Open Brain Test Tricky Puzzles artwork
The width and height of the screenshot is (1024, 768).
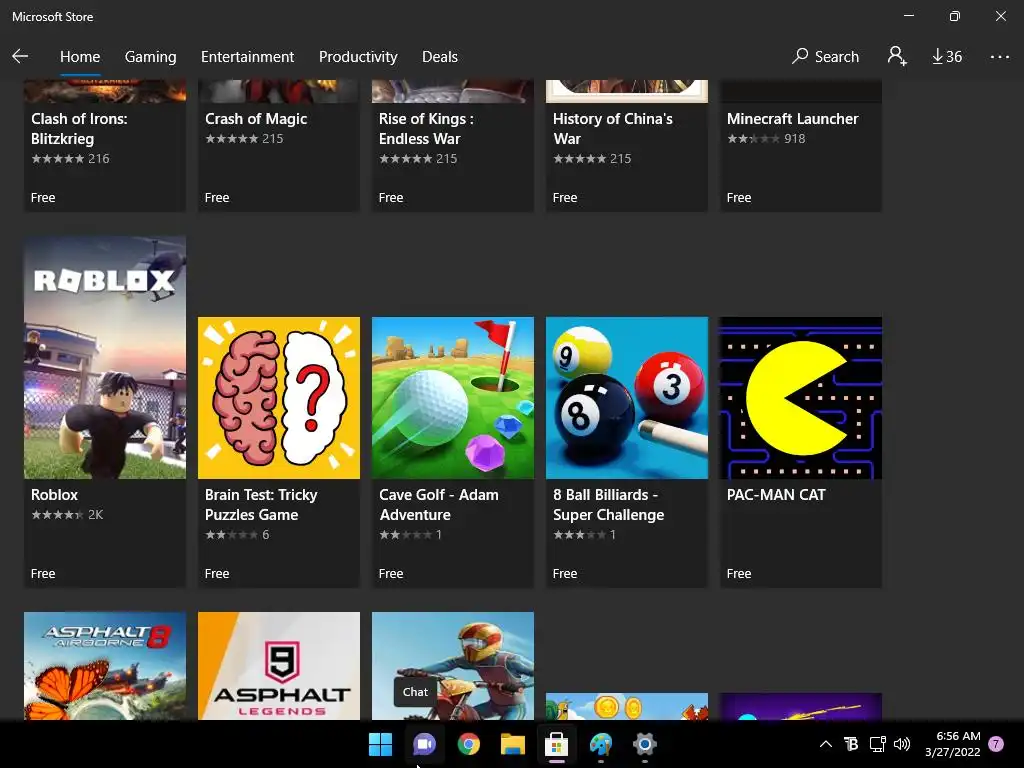pos(279,398)
